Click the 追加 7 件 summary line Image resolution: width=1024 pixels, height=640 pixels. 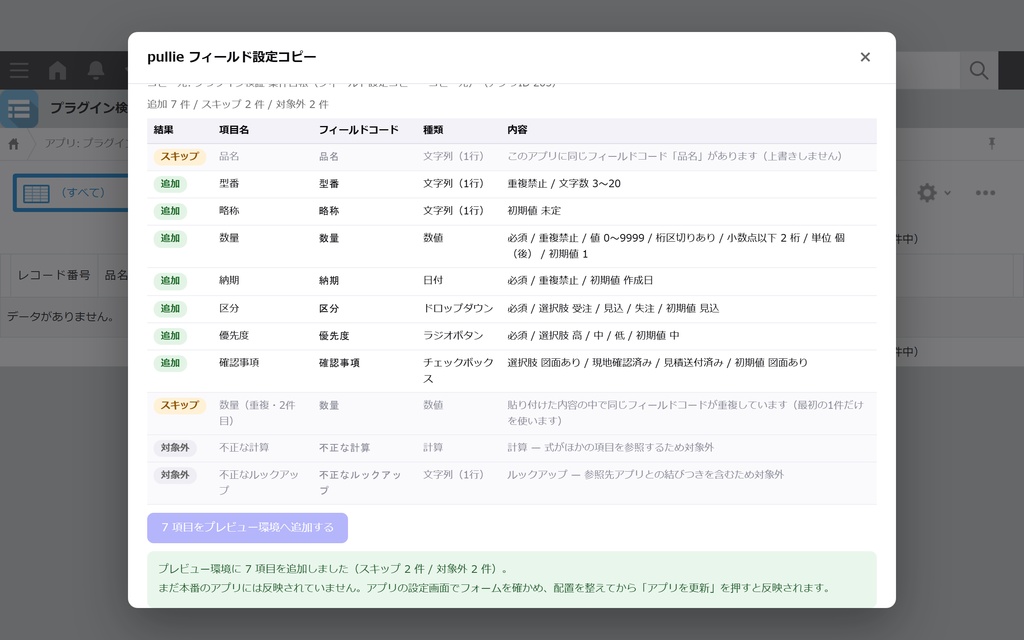238,104
